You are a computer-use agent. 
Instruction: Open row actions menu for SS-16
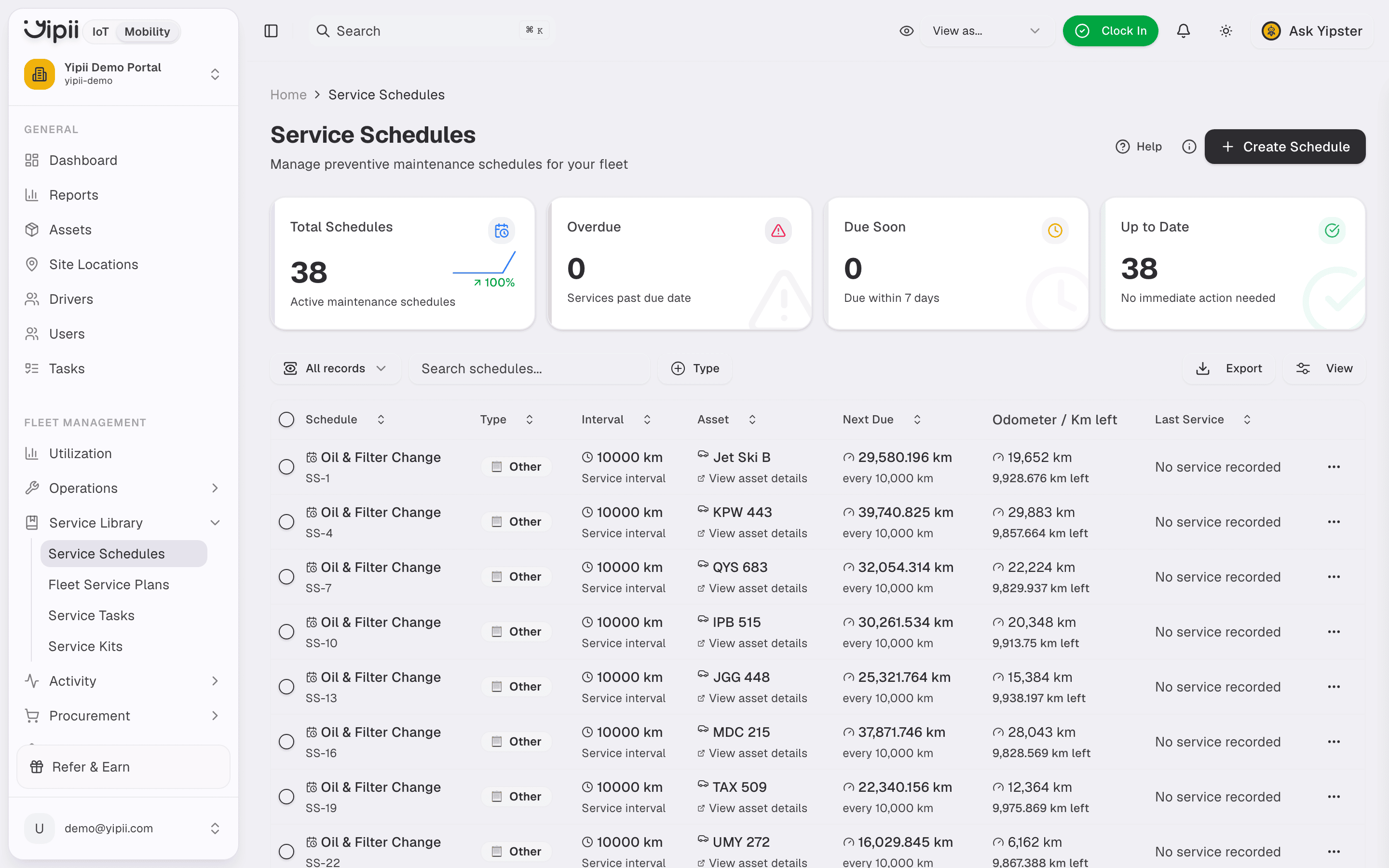1334,742
